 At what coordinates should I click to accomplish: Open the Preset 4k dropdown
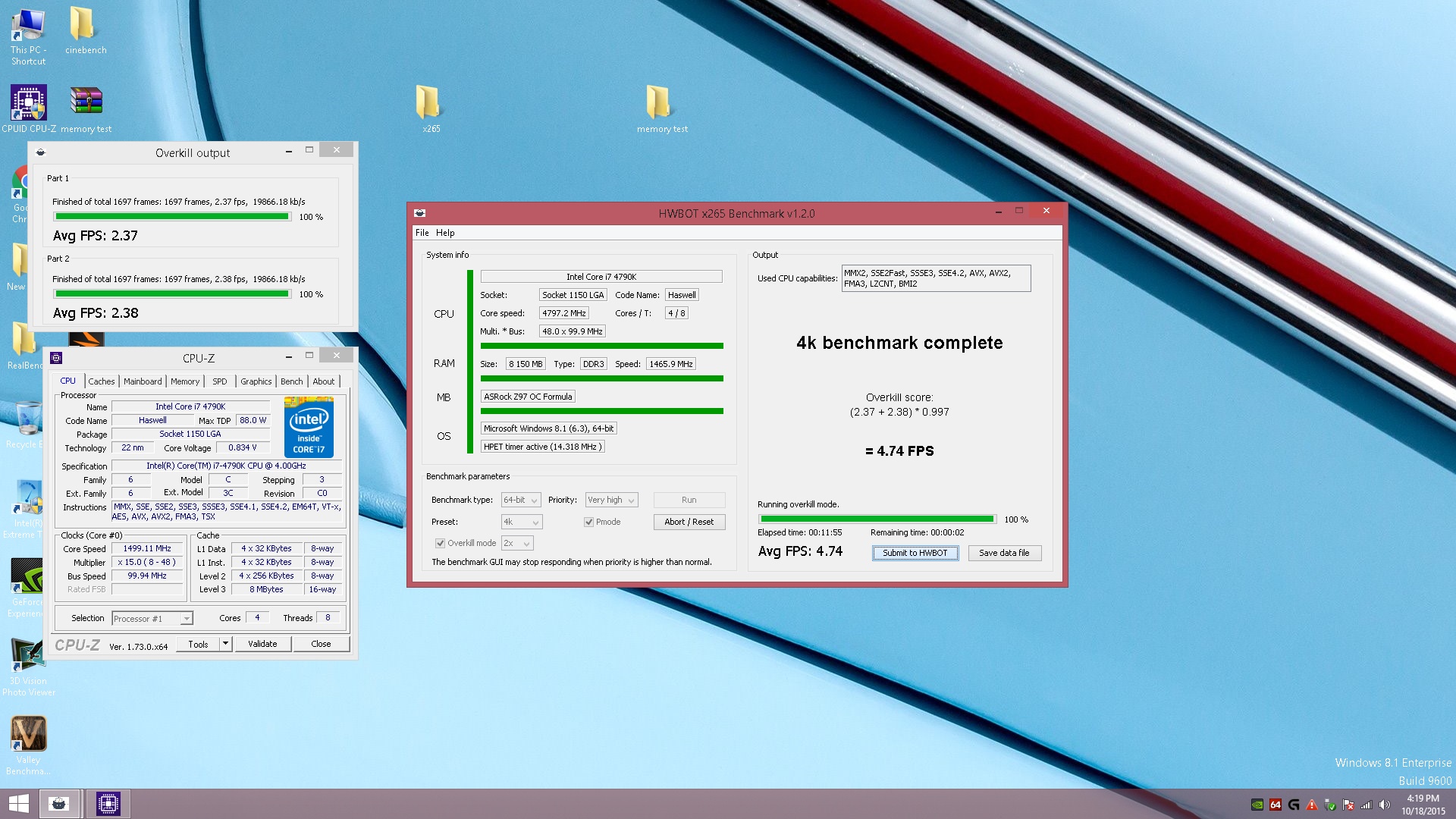point(522,522)
